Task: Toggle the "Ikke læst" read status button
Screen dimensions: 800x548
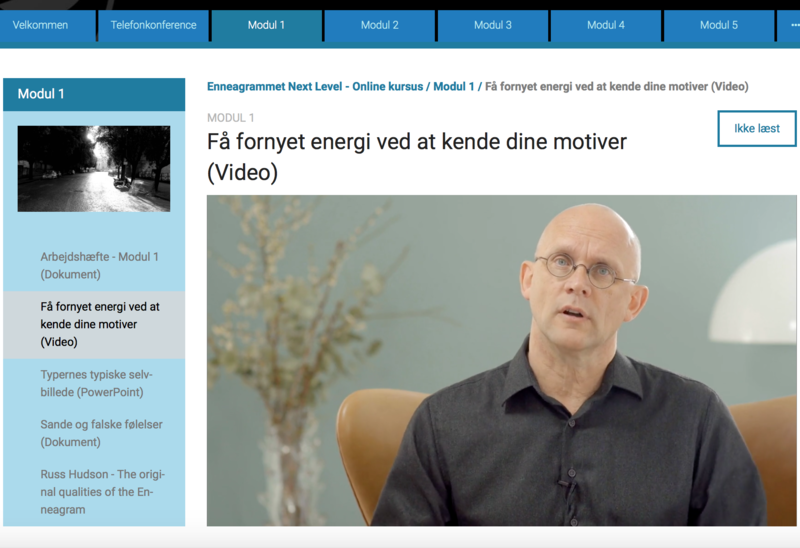Action: pos(757,129)
